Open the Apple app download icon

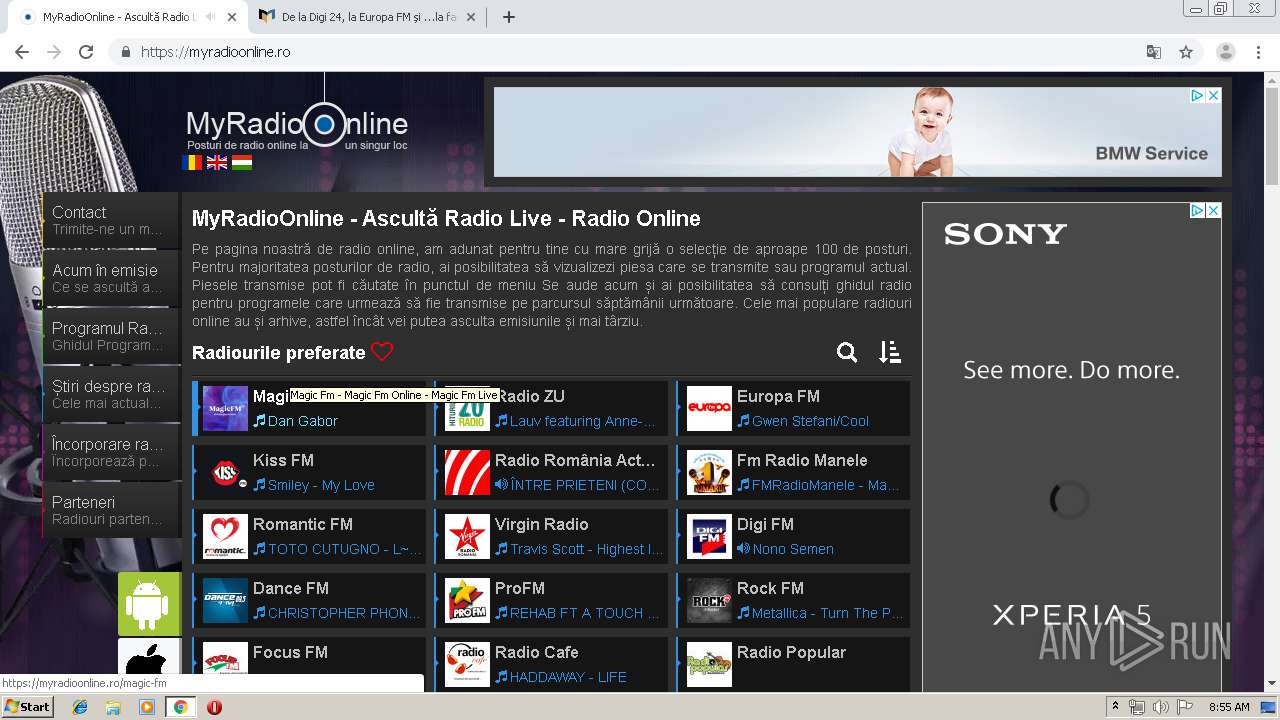tap(149, 658)
